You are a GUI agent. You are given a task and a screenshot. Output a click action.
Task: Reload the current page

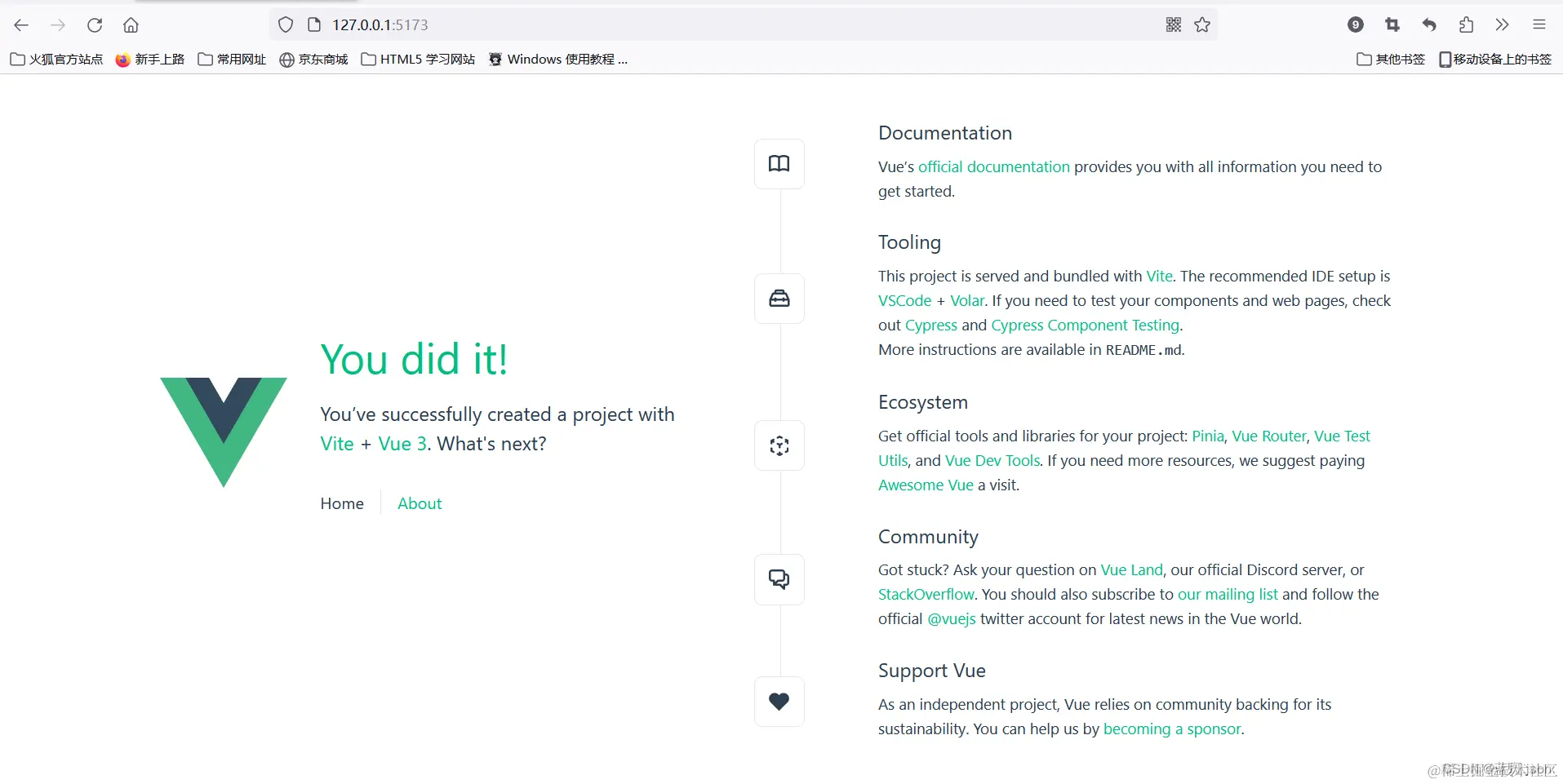point(95,25)
